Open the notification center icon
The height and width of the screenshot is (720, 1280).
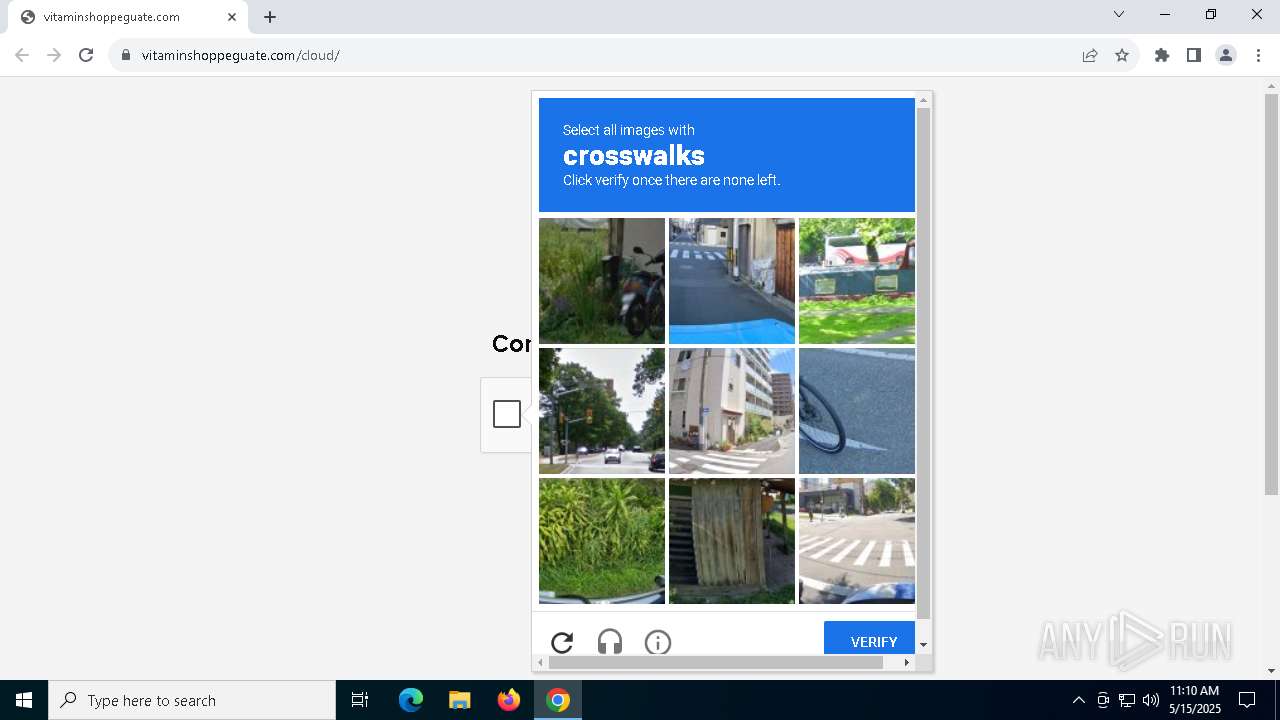[1247, 700]
